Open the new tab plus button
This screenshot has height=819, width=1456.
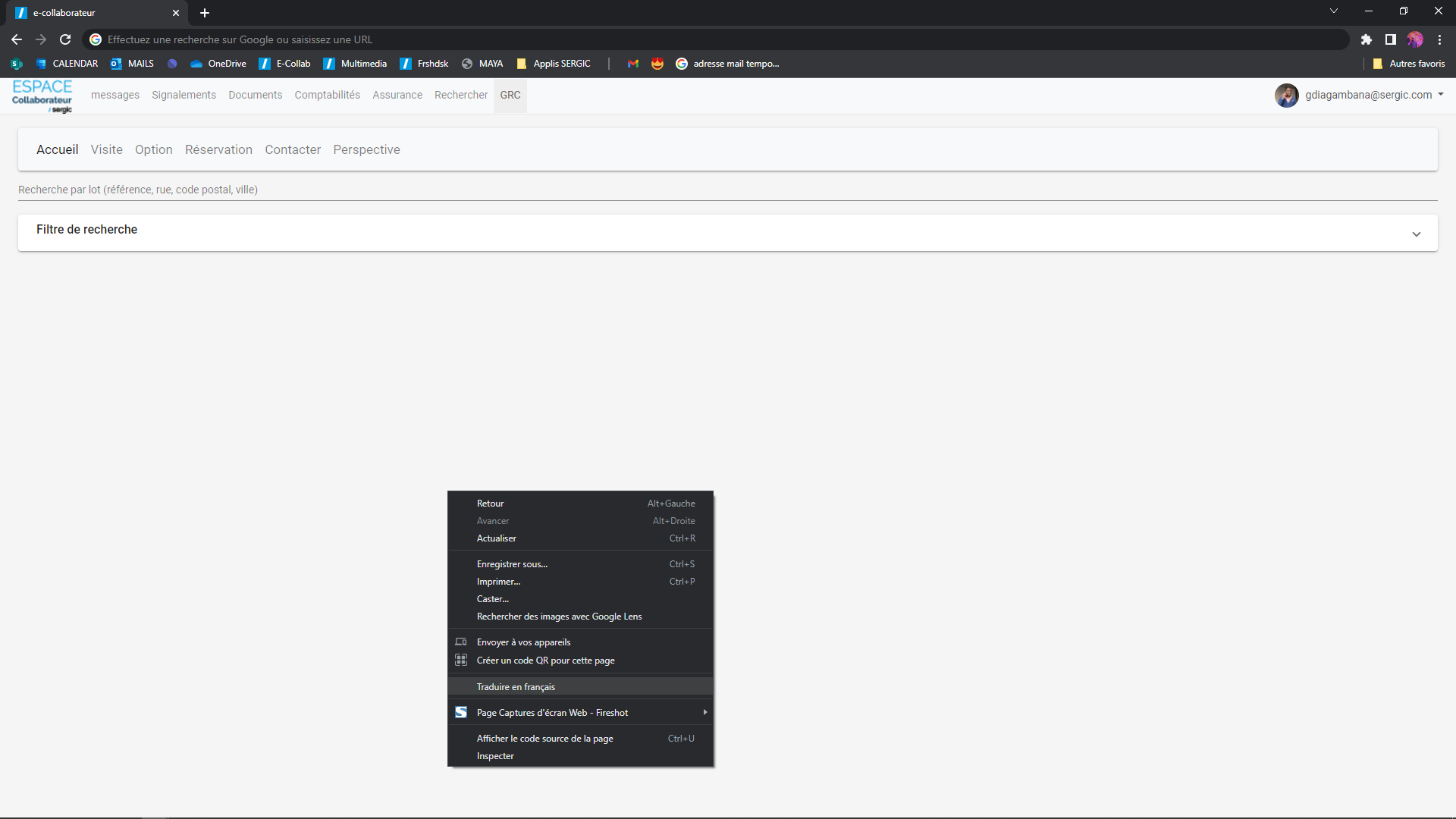205,13
